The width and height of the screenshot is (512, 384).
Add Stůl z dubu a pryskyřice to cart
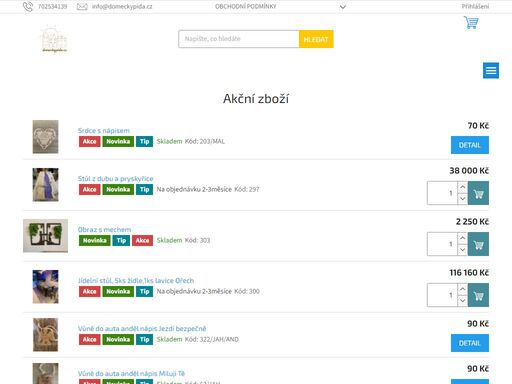tap(478, 193)
